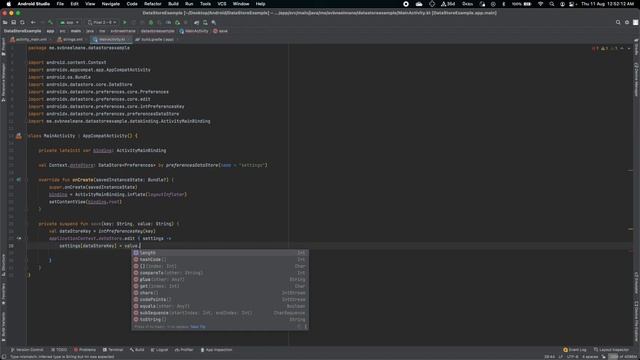This screenshot has width=640, height=360.
Task: Click 'Next Tip' link in completion popup
Action: [198, 327]
